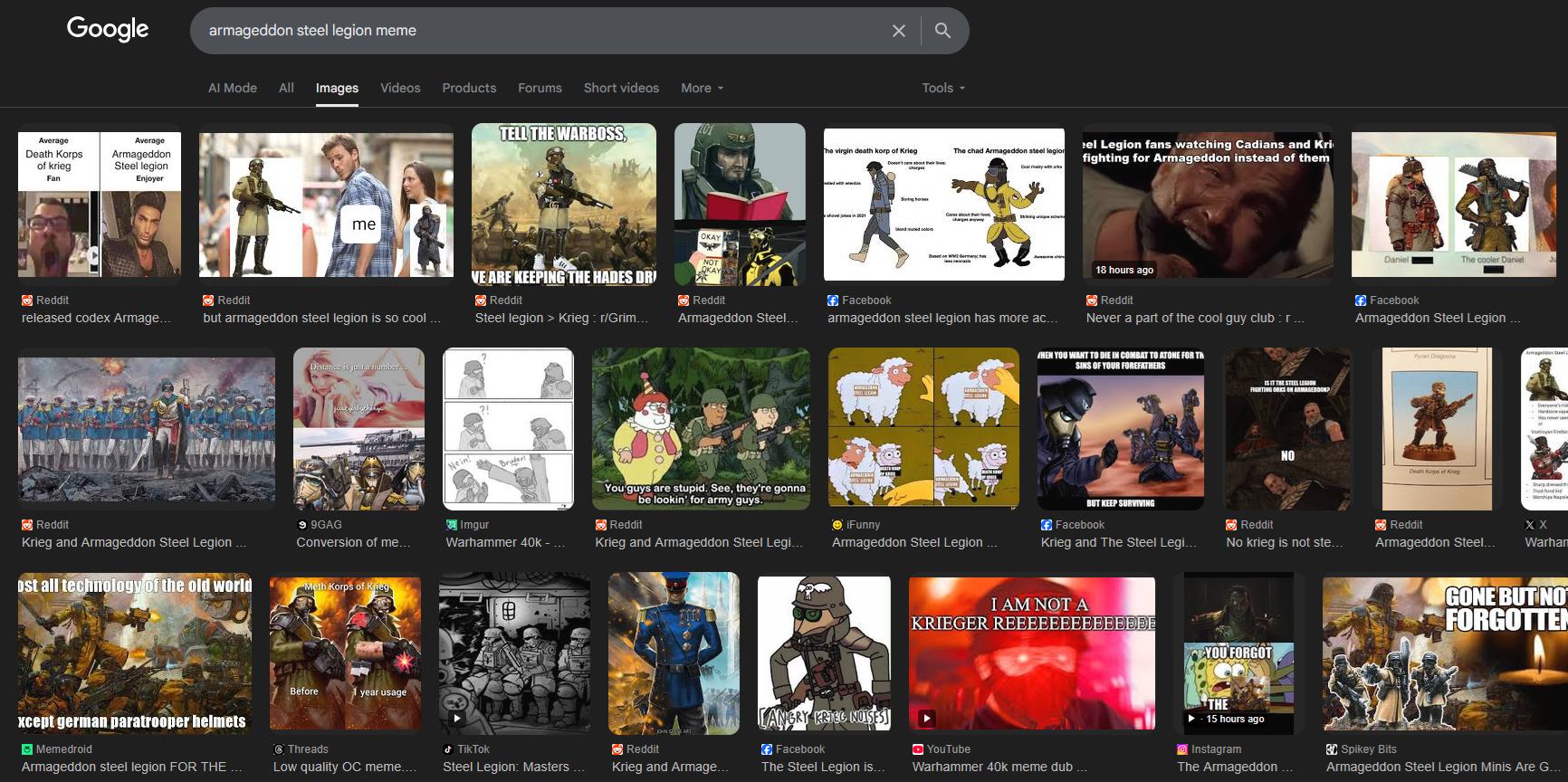The image size is (1568, 782).
Task: Switch to the All results tab
Action: pyautogui.click(x=286, y=88)
